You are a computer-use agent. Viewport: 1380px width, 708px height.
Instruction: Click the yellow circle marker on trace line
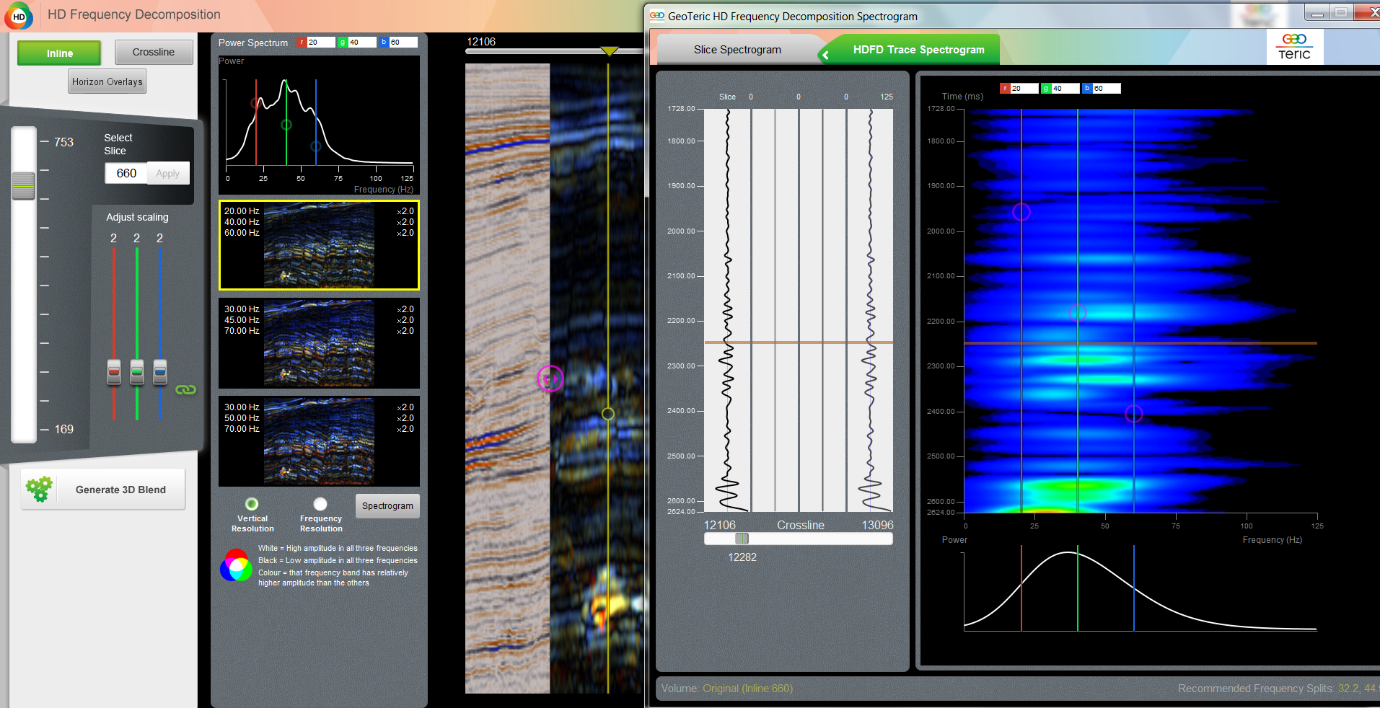(x=607, y=413)
